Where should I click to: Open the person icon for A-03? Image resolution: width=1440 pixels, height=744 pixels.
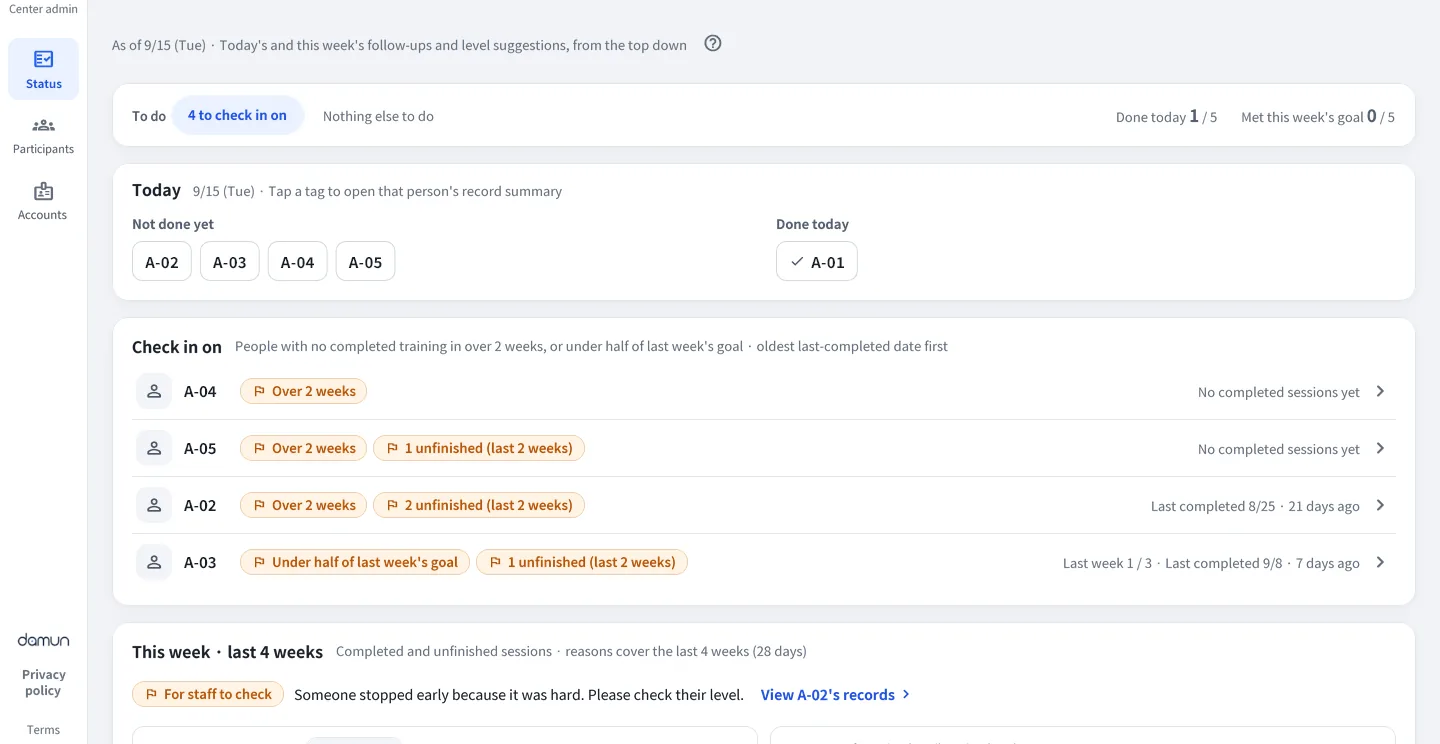coord(154,562)
